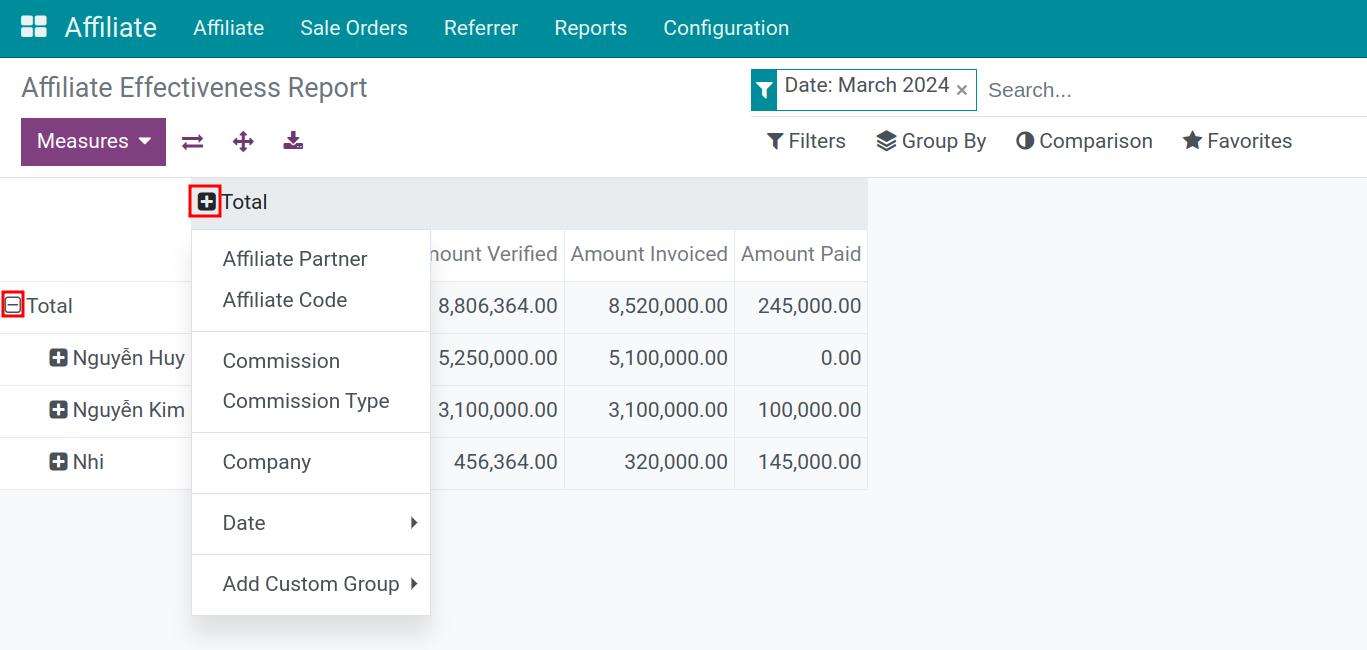1367x650 pixels.
Task: Group columns by Company
Action: (x=311, y=462)
